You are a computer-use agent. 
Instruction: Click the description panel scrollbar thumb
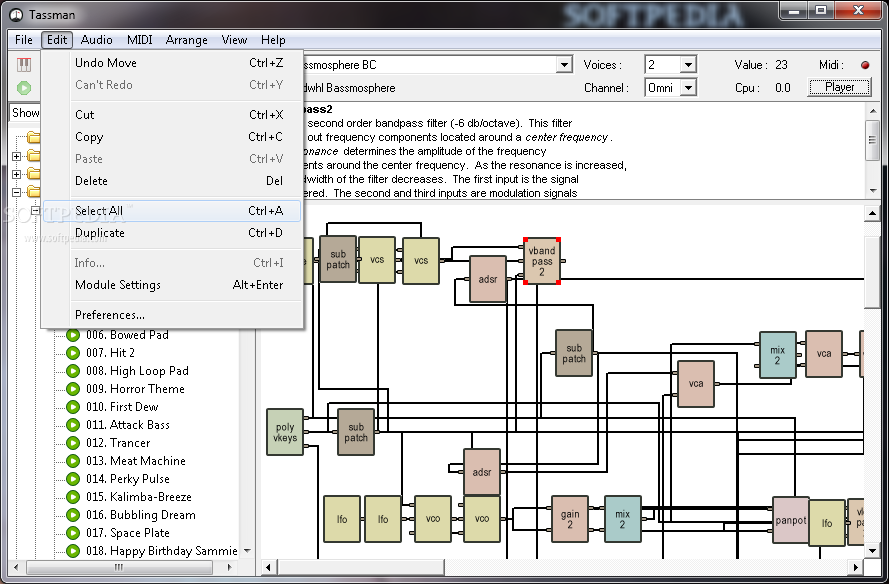[x=873, y=140]
